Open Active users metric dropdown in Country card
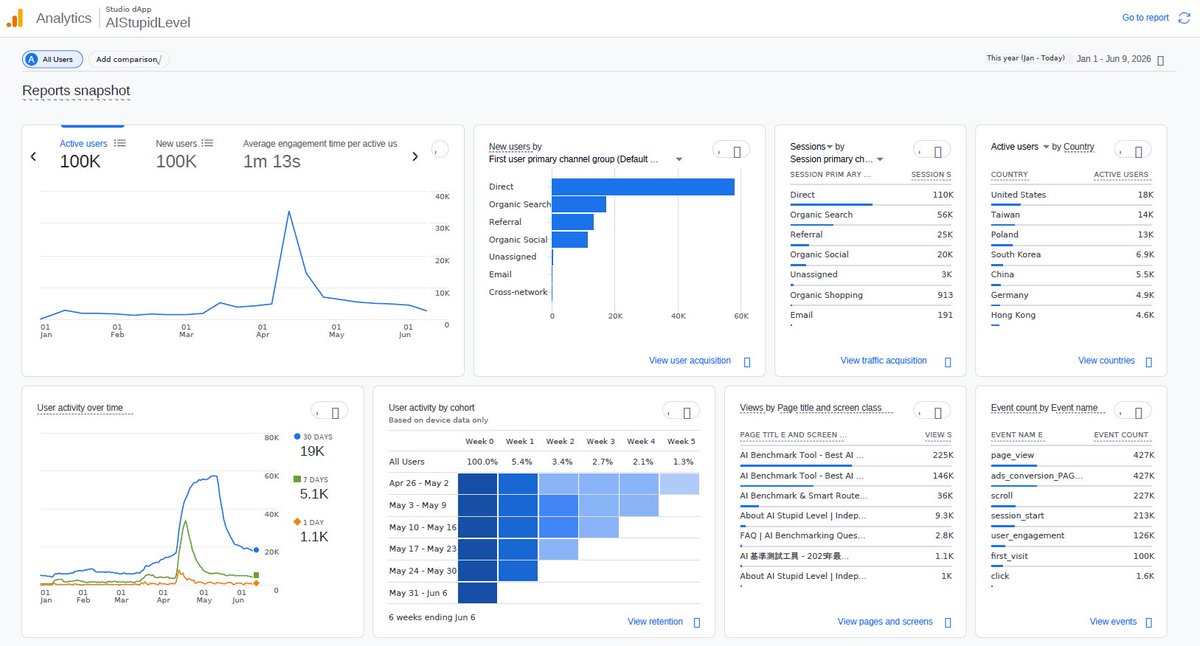The height and width of the screenshot is (646, 1200). [1046, 147]
